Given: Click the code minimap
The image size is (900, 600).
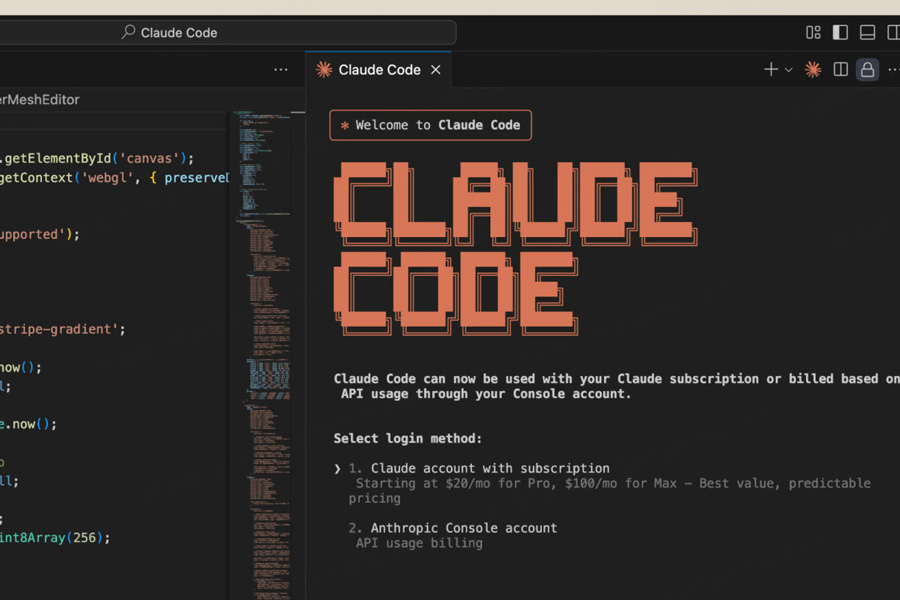Looking at the screenshot, I should tap(263, 355).
